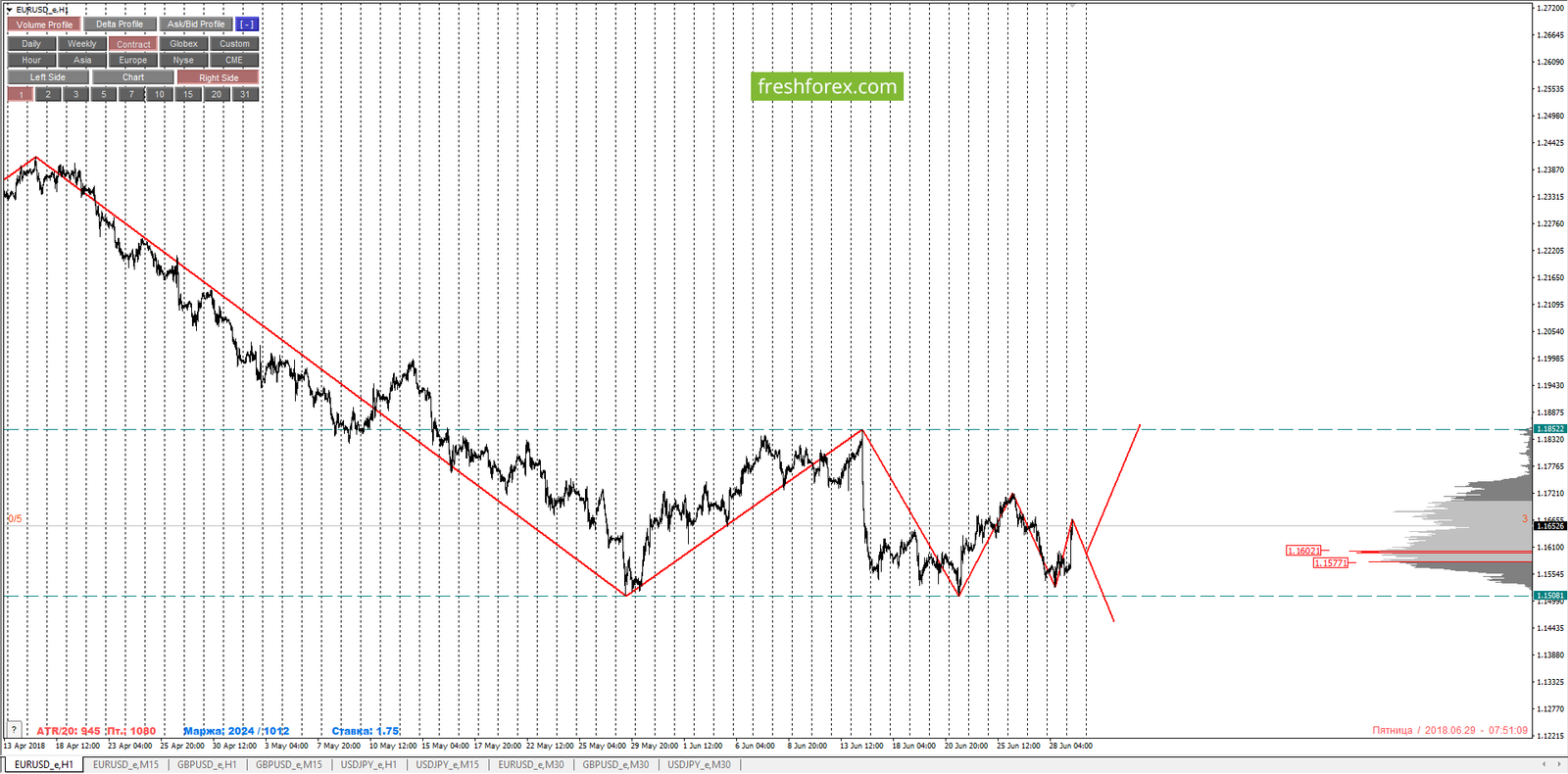1568x774 pixels.
Task: Choose the Daily profile period
Action: pyautogui.click(x=31, y=44)
